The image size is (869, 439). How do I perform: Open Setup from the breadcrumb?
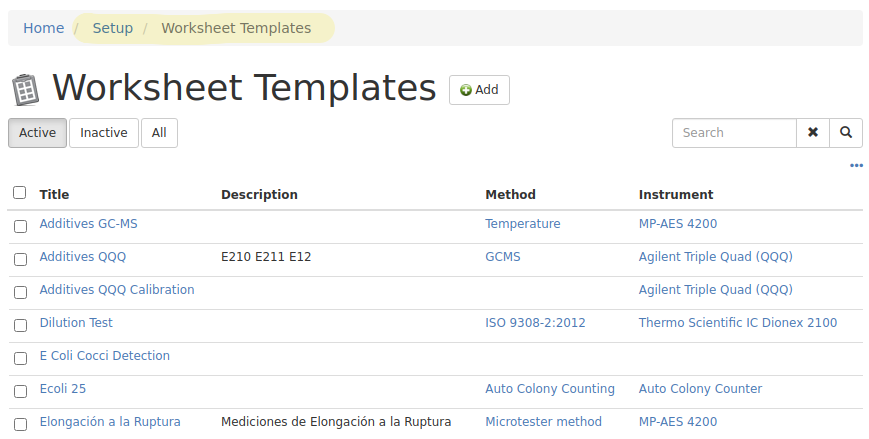pos(113,28)
